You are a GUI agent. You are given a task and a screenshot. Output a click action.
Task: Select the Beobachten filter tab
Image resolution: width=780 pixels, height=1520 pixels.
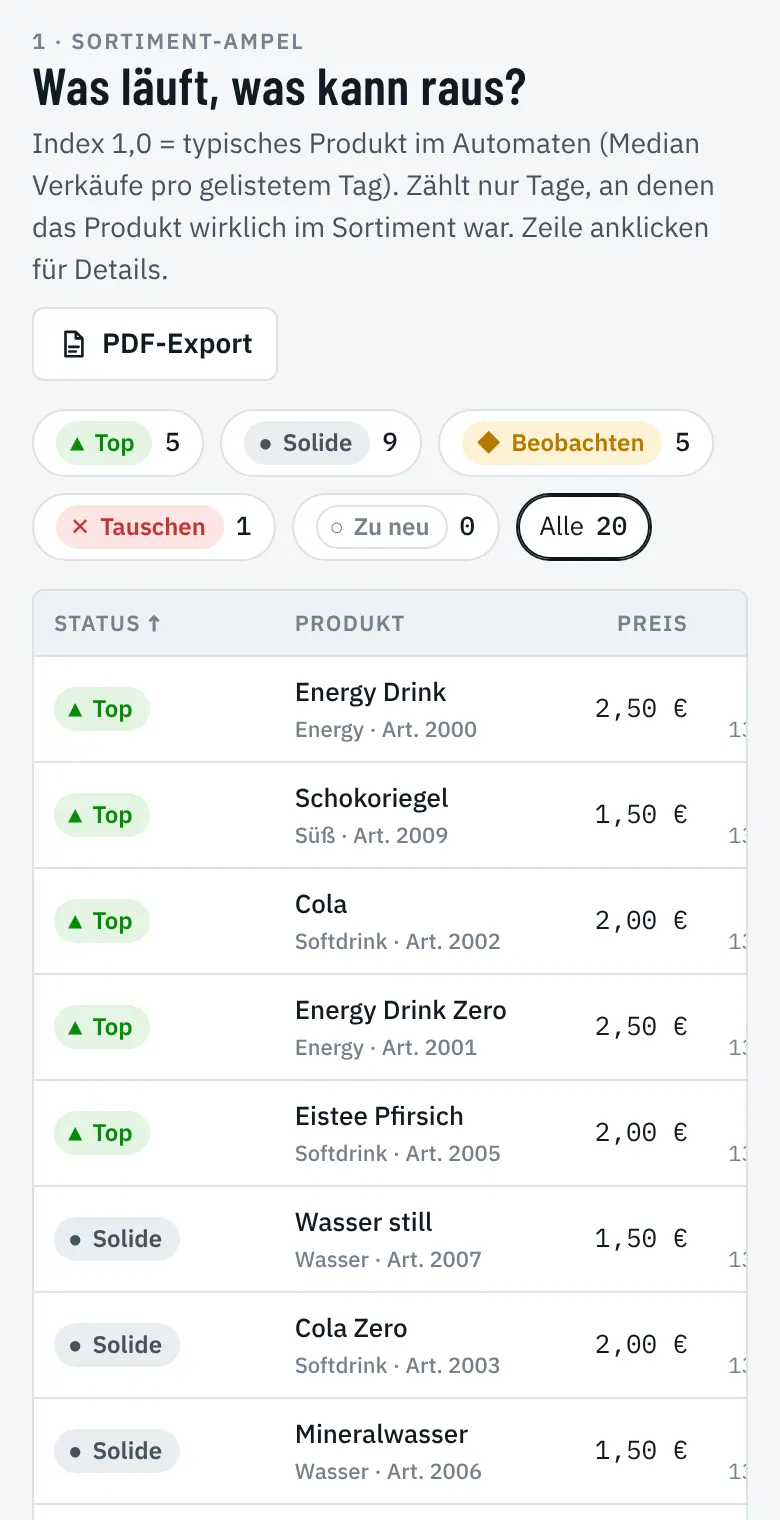[576, 443]
